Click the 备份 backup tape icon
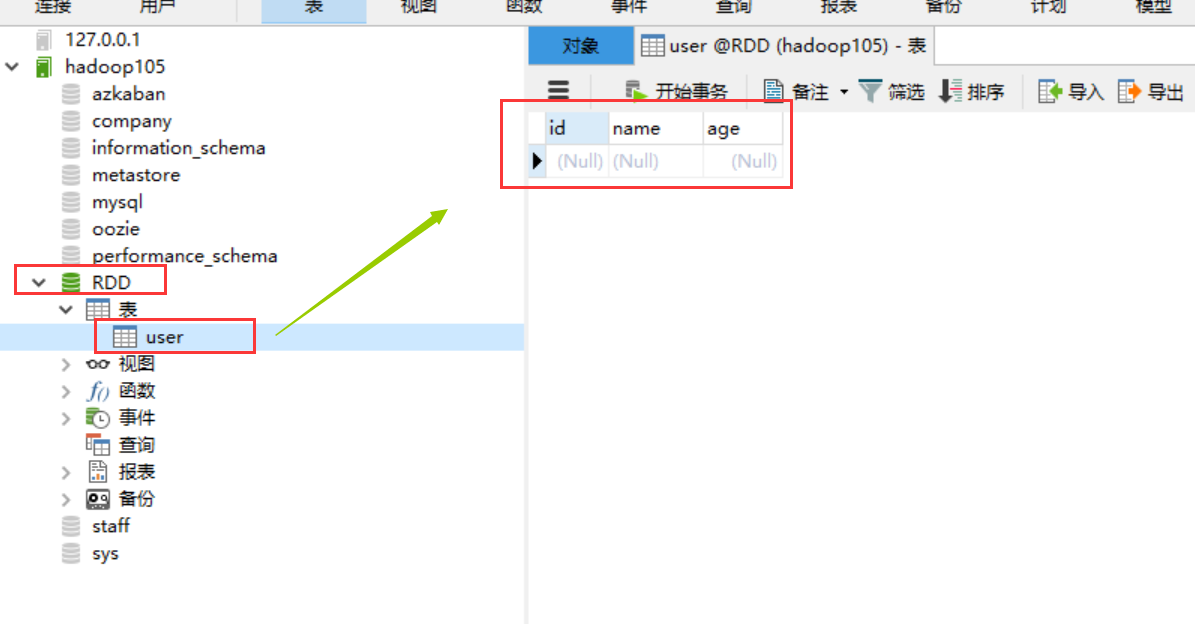 click(98, 500)
